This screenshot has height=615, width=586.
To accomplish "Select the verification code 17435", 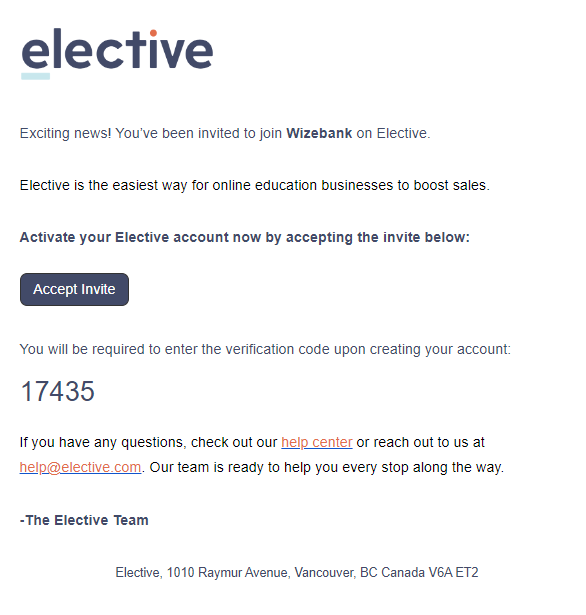I will point(57,391).
